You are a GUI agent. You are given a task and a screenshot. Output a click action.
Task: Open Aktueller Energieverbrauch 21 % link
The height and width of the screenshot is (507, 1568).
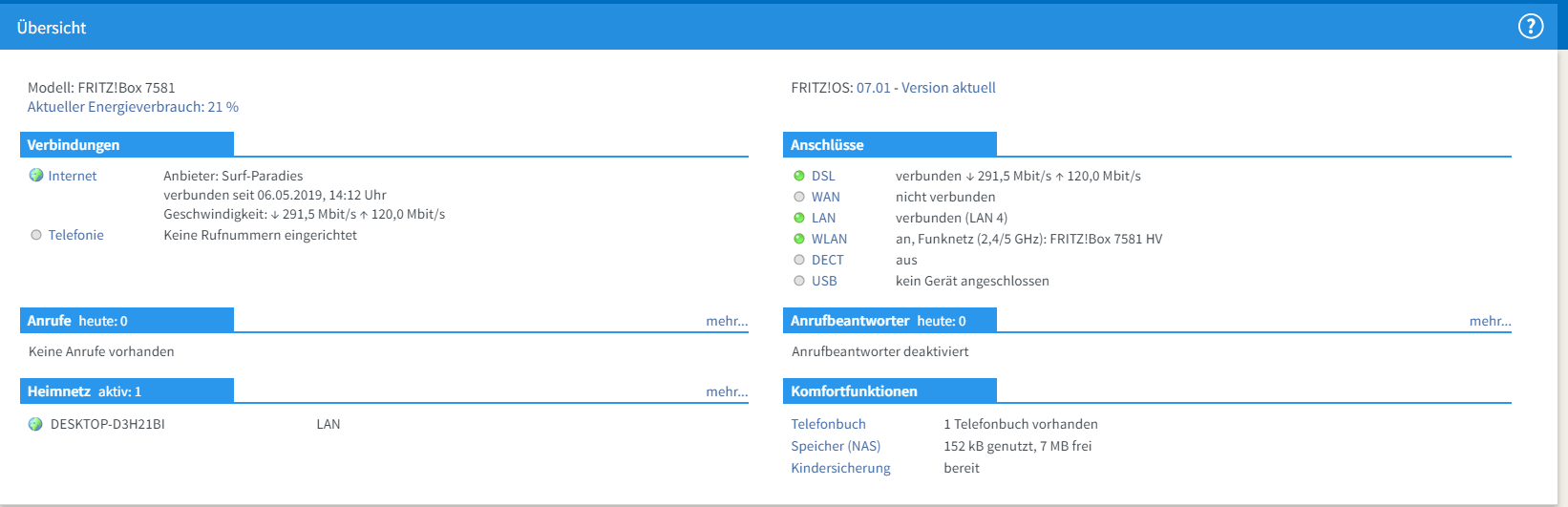pos(133,107)
